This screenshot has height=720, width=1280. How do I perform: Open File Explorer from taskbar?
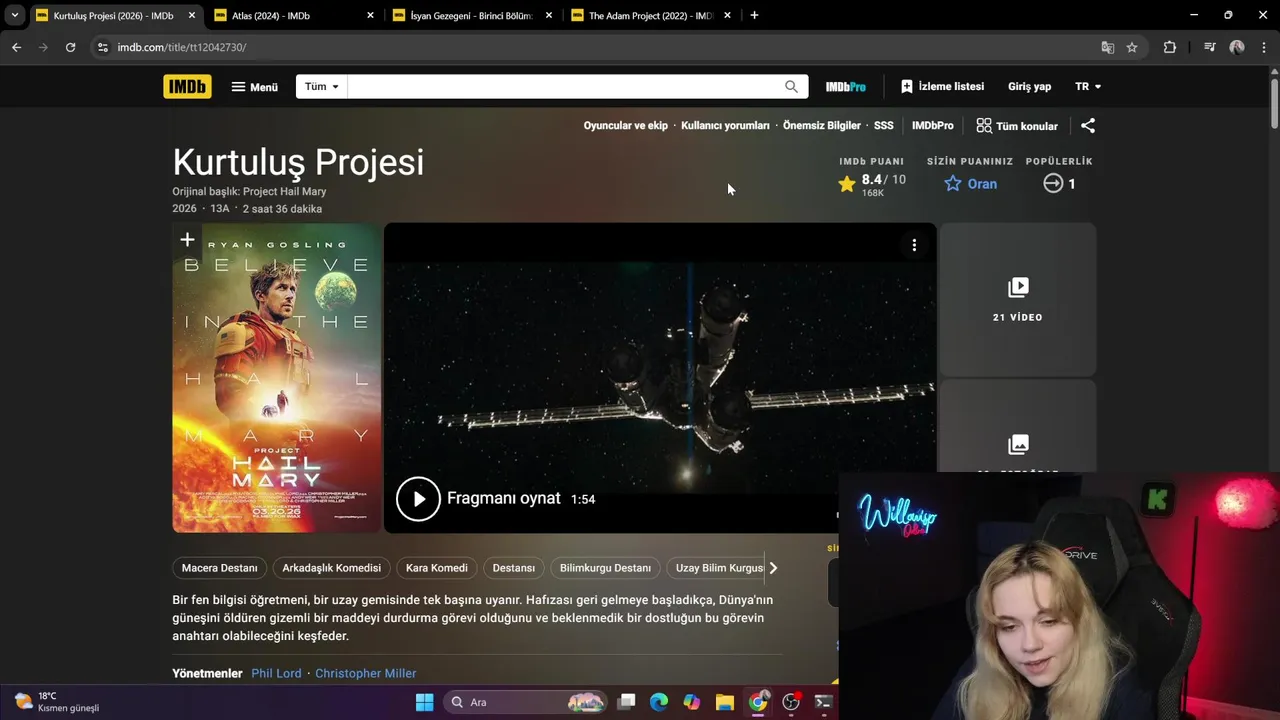point(725,702)
